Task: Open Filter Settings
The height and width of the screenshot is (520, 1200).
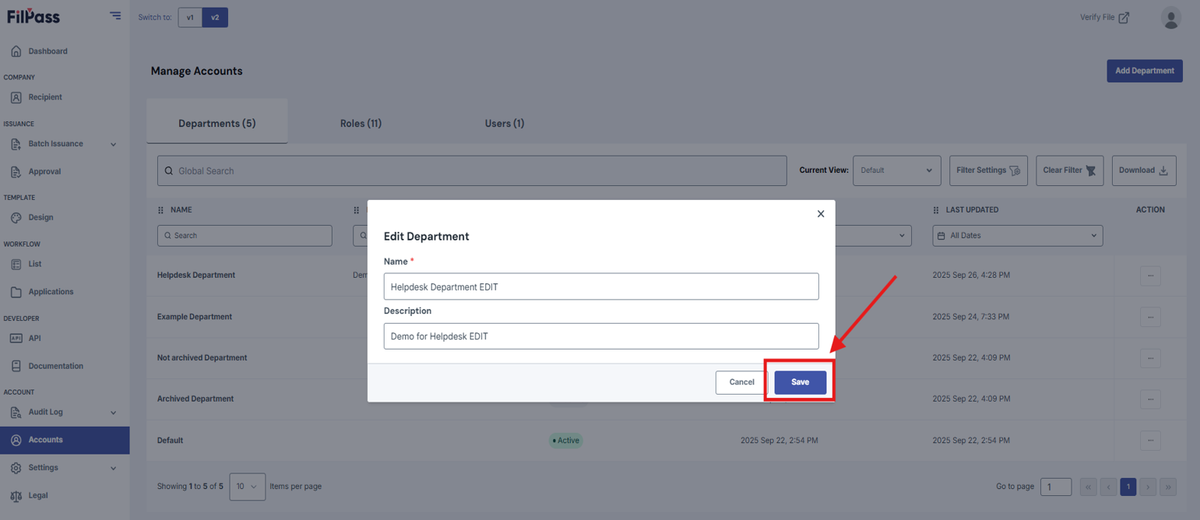Action: tap(989, 170)
